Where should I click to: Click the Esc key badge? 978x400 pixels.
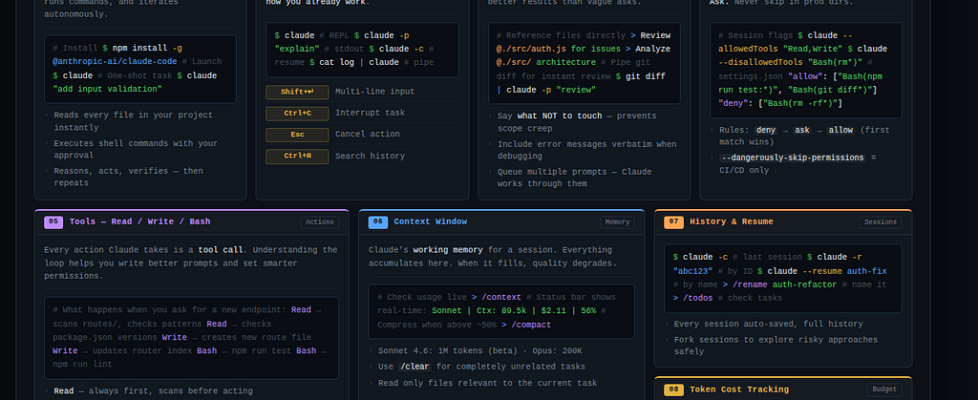click(297, 135)
